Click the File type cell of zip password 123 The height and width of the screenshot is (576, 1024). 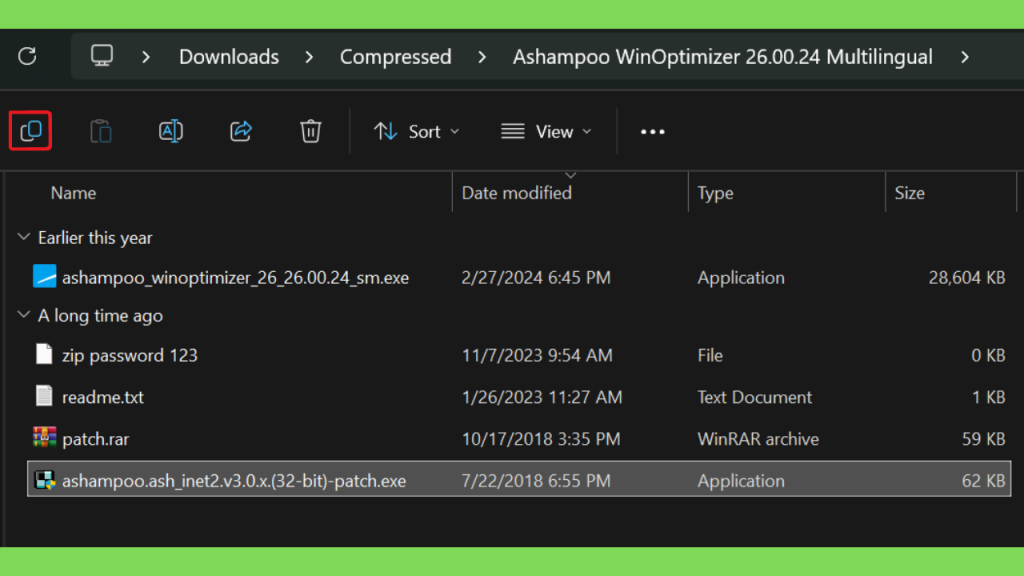710,355
